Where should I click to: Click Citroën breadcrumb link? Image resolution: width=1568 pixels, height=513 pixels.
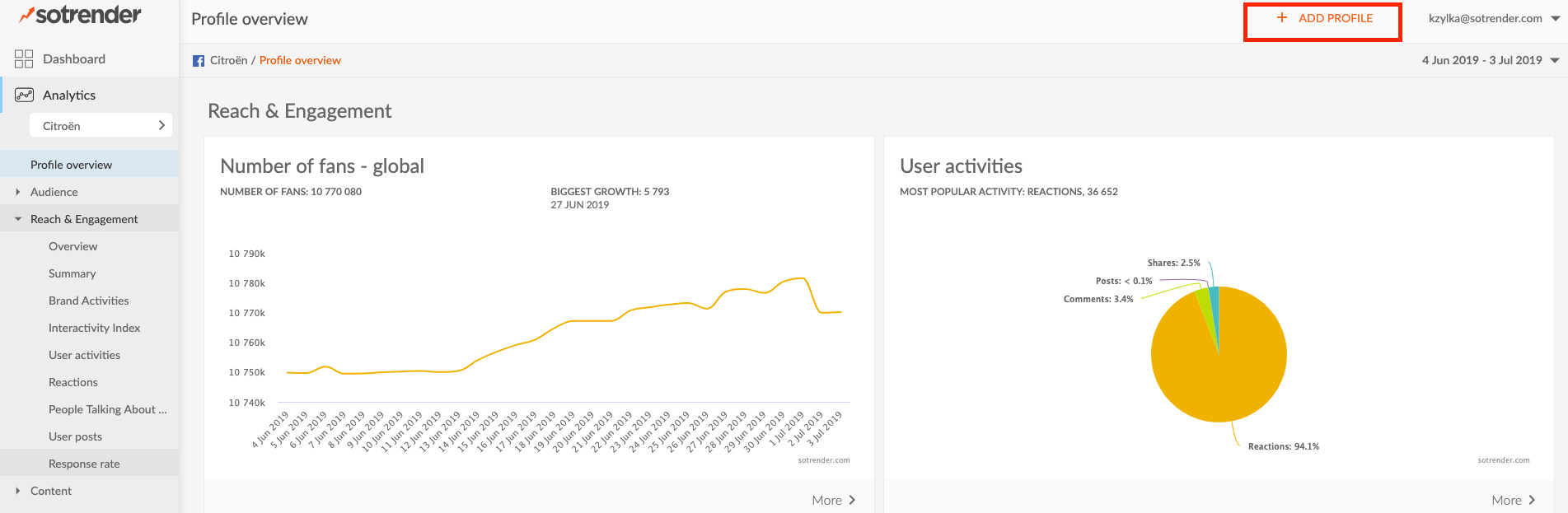(228, 60)
